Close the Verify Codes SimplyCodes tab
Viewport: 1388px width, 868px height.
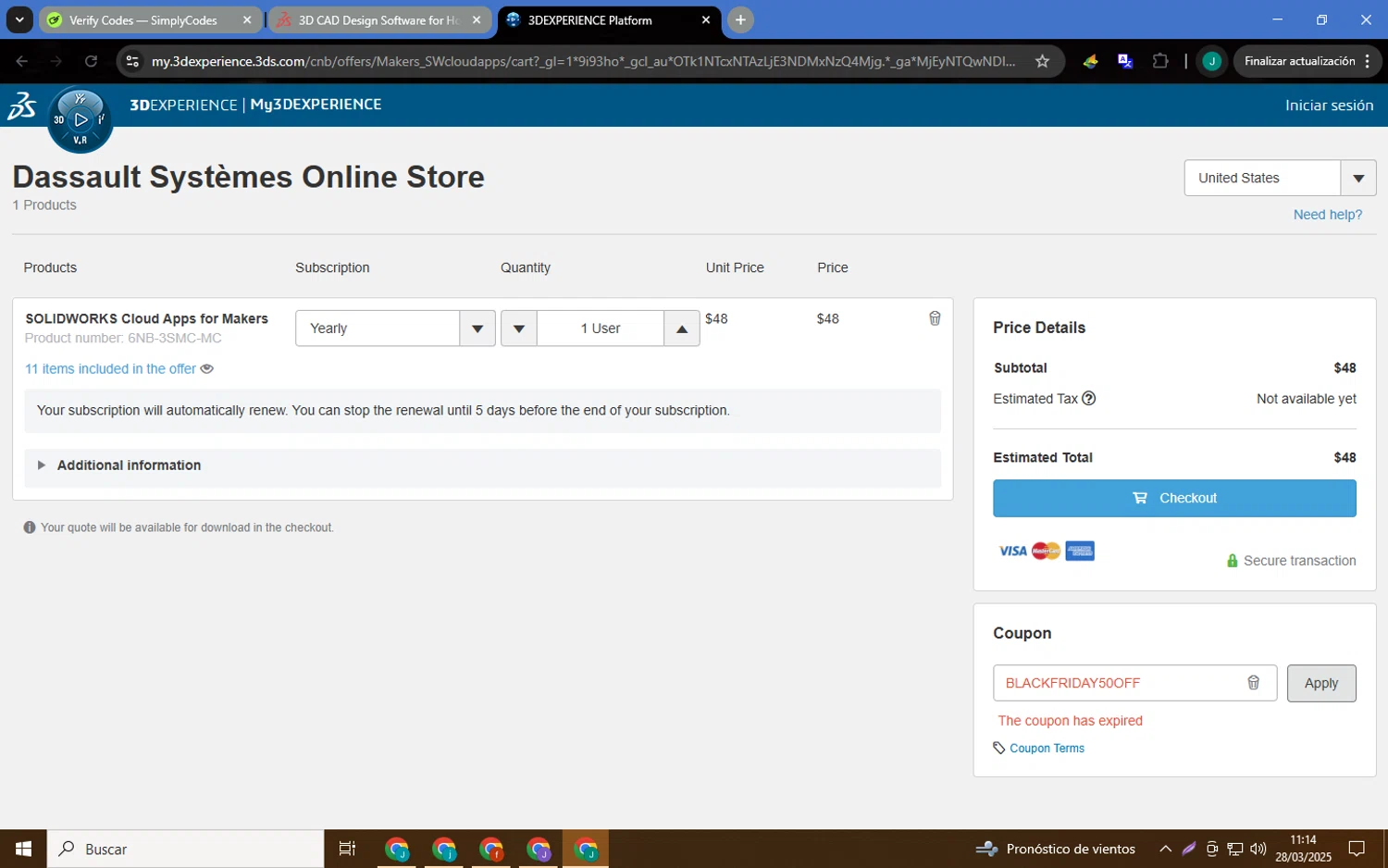pos(247,19)
